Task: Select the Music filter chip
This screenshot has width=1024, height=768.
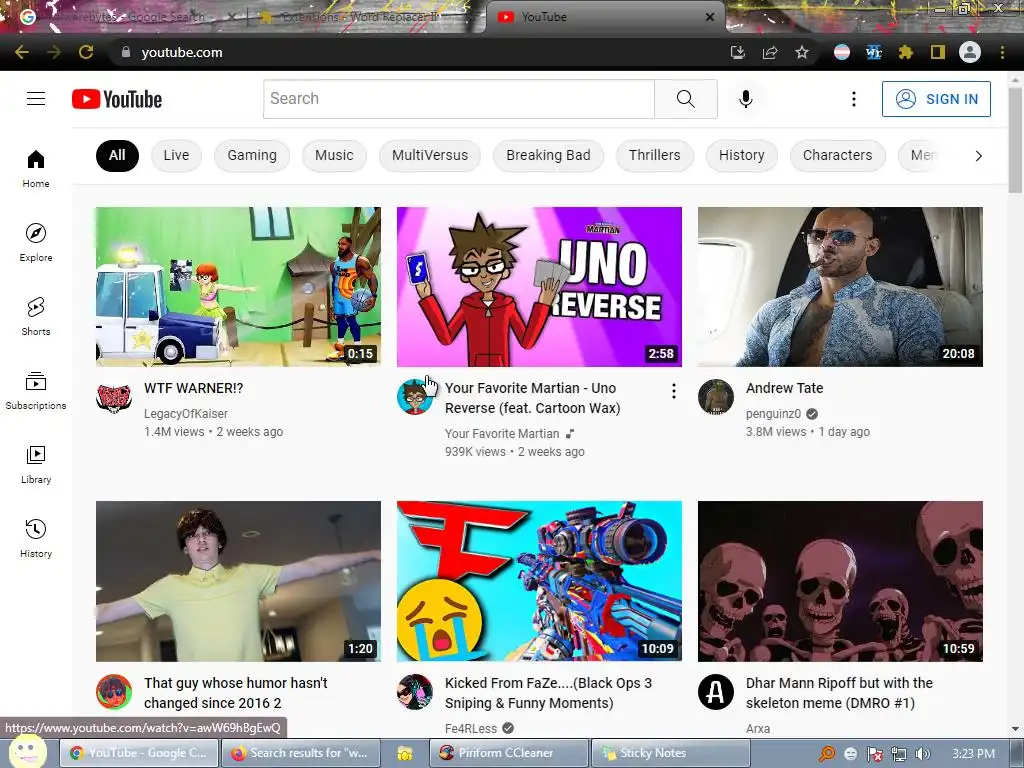Action: [334, 155]
